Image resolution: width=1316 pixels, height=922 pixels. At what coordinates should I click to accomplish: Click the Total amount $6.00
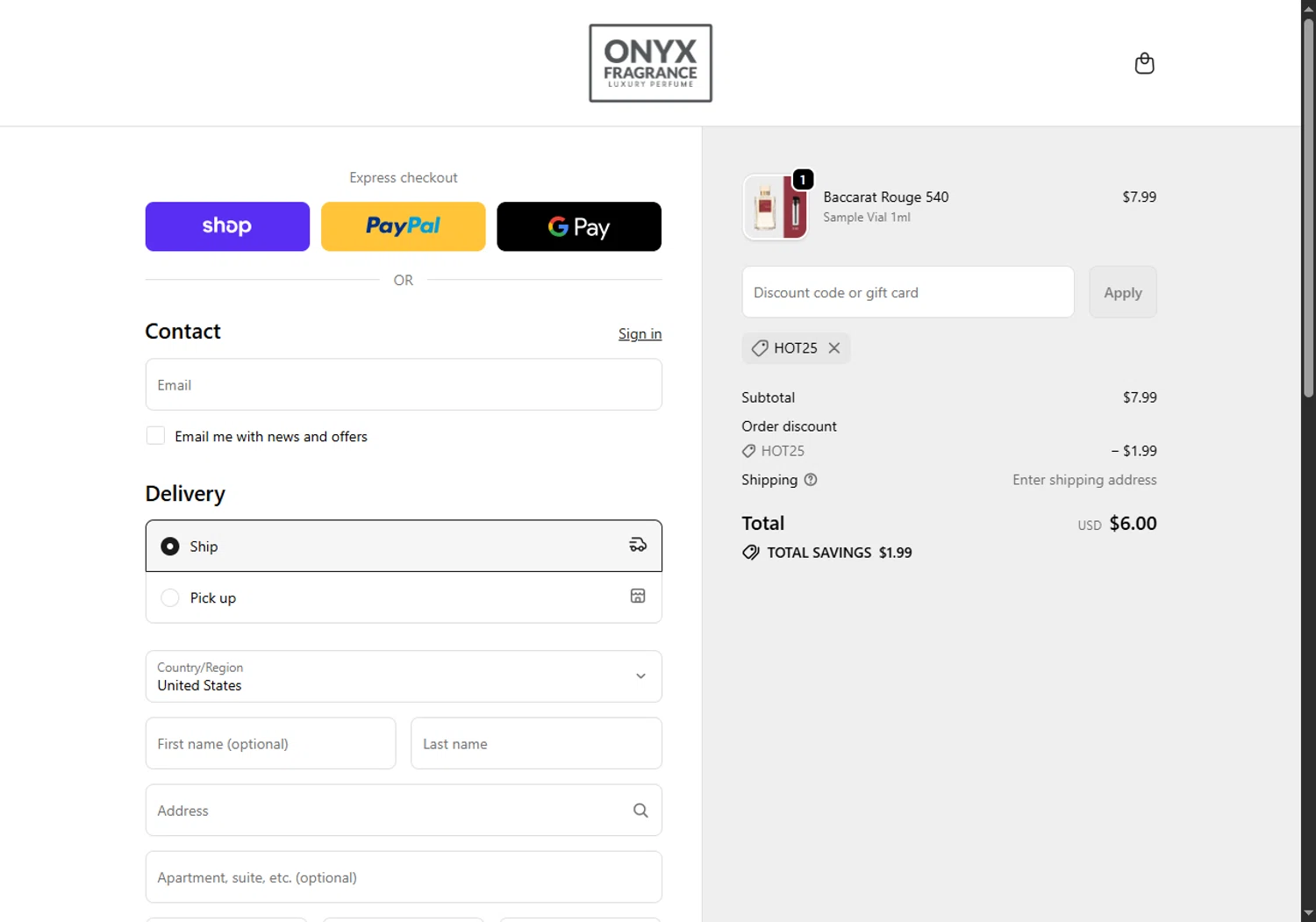(1133, 523)
